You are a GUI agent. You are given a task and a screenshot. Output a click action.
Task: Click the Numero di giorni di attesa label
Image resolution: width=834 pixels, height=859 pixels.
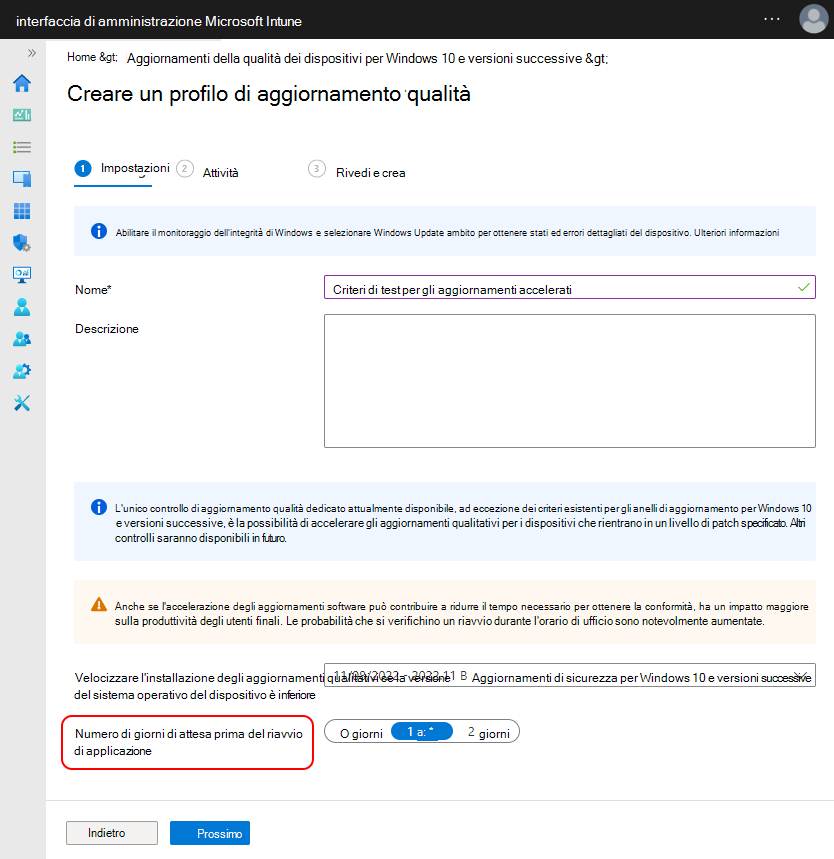point(188,742)
